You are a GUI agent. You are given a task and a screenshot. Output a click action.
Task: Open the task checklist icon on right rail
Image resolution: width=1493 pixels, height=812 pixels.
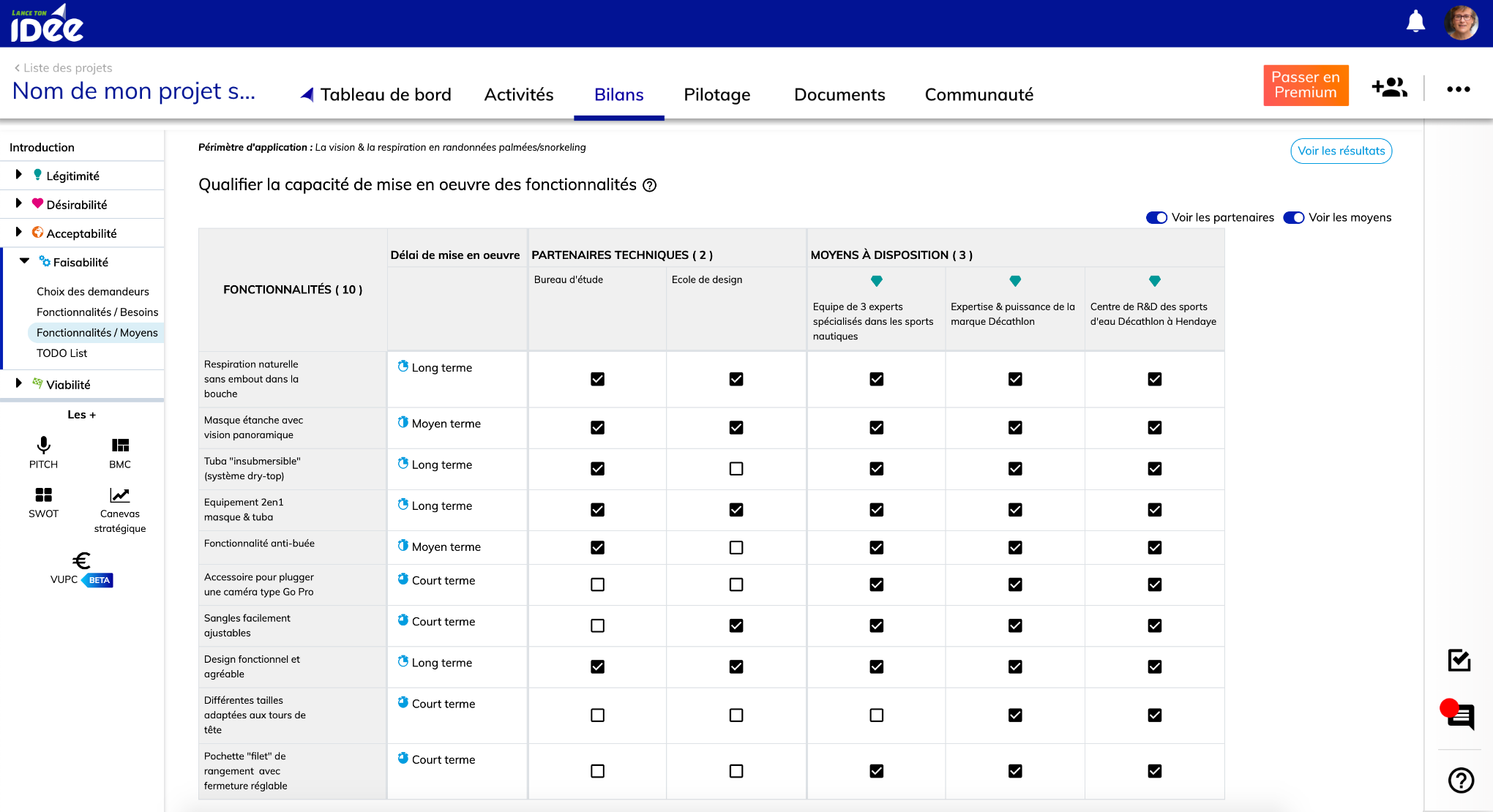(1459, 660)
